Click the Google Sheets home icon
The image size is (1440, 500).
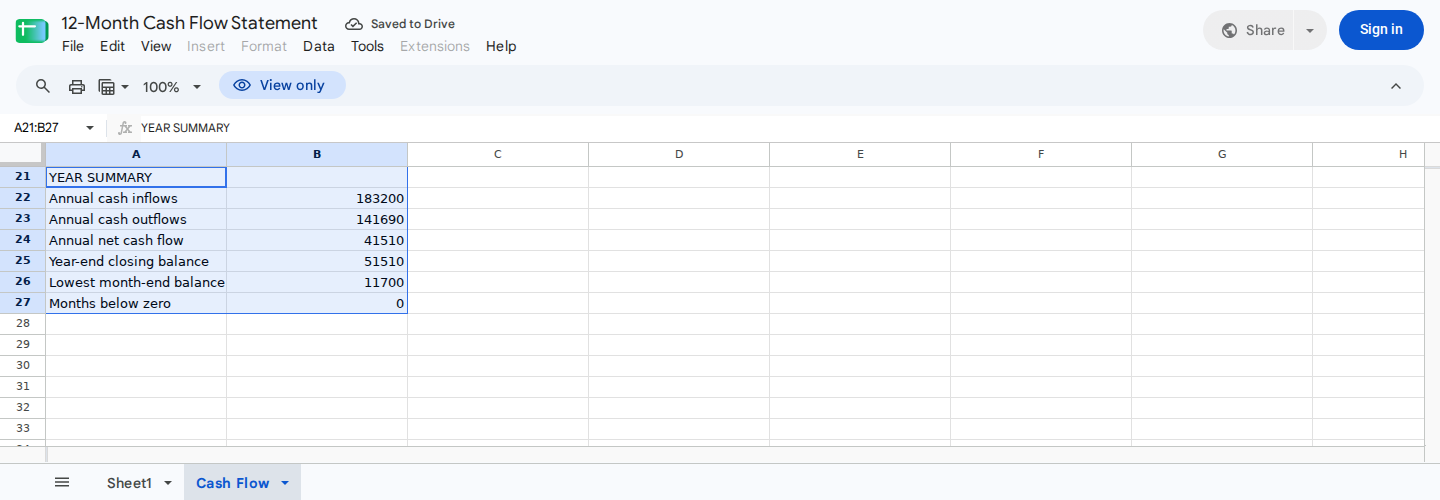(x=32, y=31)
